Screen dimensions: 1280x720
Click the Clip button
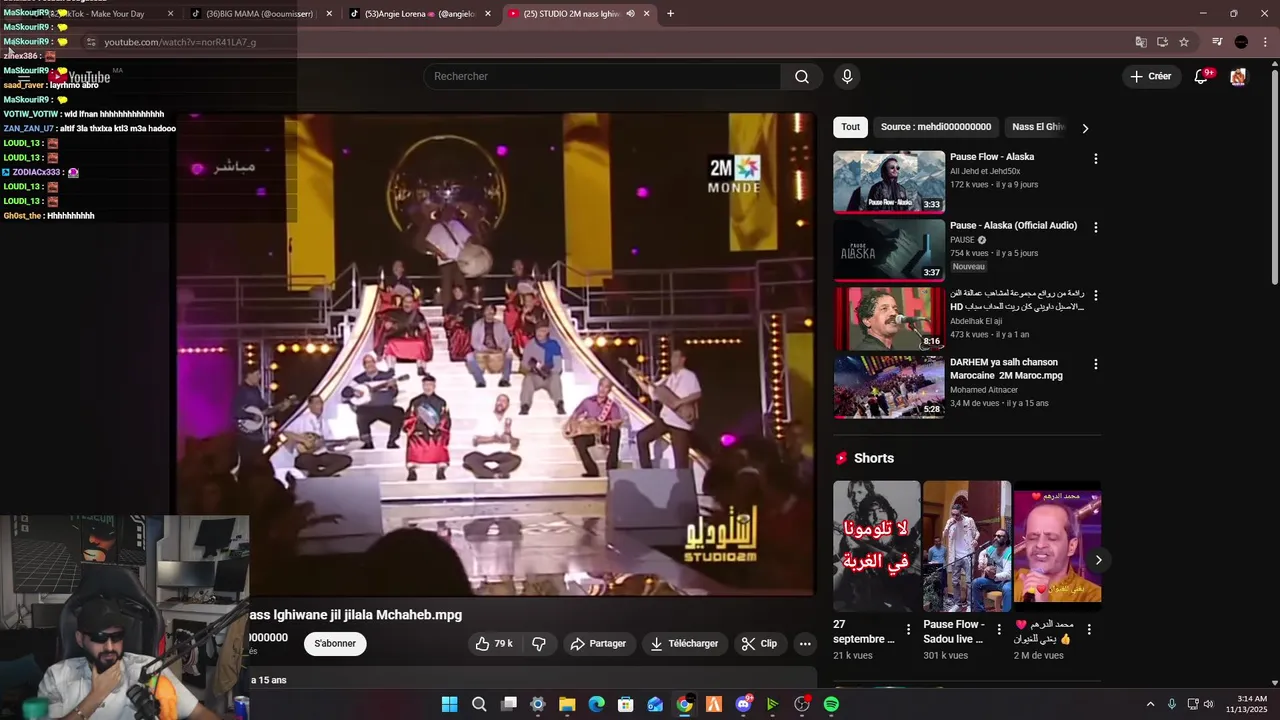tap(759, 644)
